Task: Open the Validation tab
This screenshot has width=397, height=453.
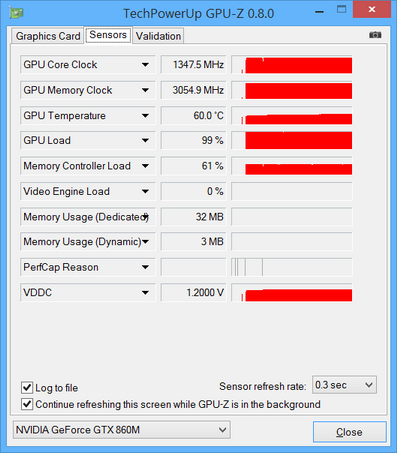Action: coord(158,36)
